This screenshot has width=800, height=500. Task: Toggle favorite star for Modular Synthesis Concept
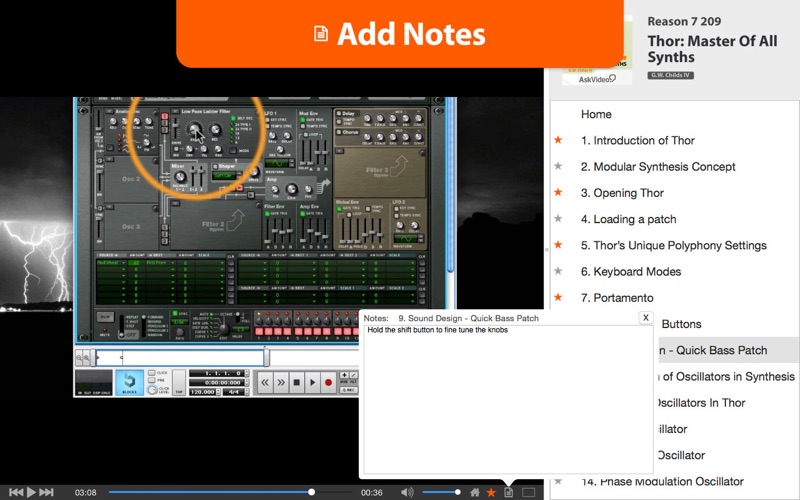[x=558, y=166]
